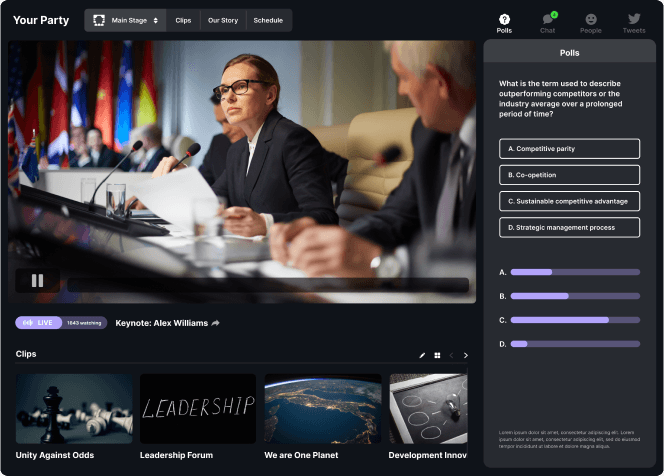Choose D. Strategic management process

pyautogui.click(x=569, y=227)
